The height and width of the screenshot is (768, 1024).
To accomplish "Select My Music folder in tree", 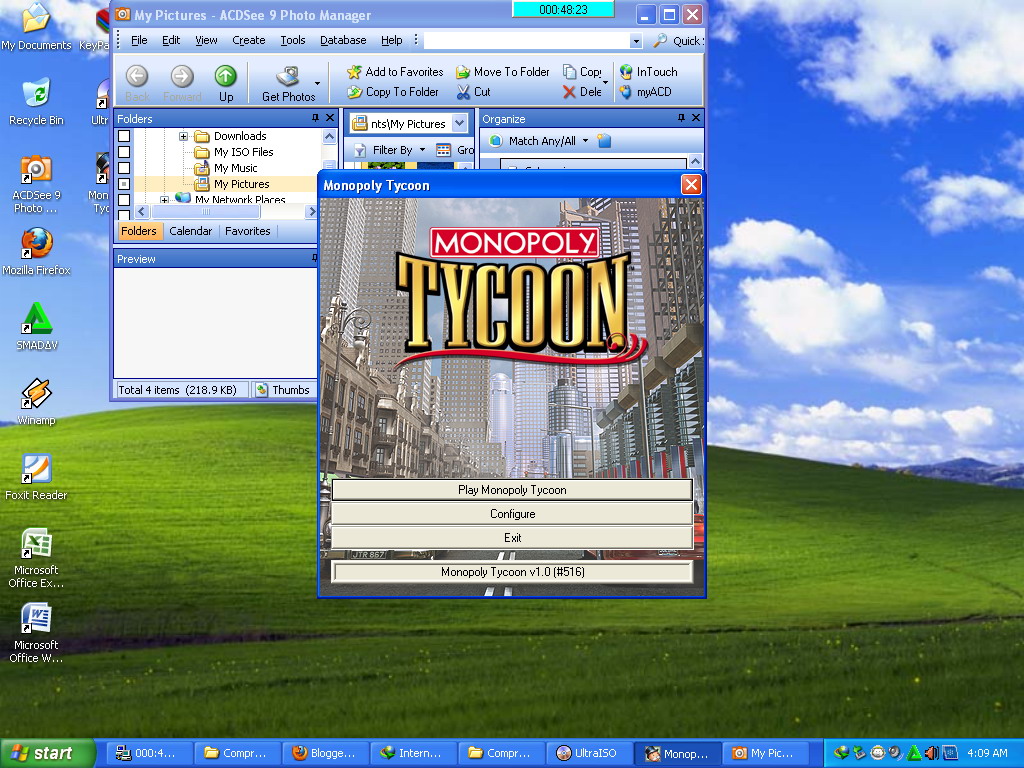I will (x=235, y=168).
